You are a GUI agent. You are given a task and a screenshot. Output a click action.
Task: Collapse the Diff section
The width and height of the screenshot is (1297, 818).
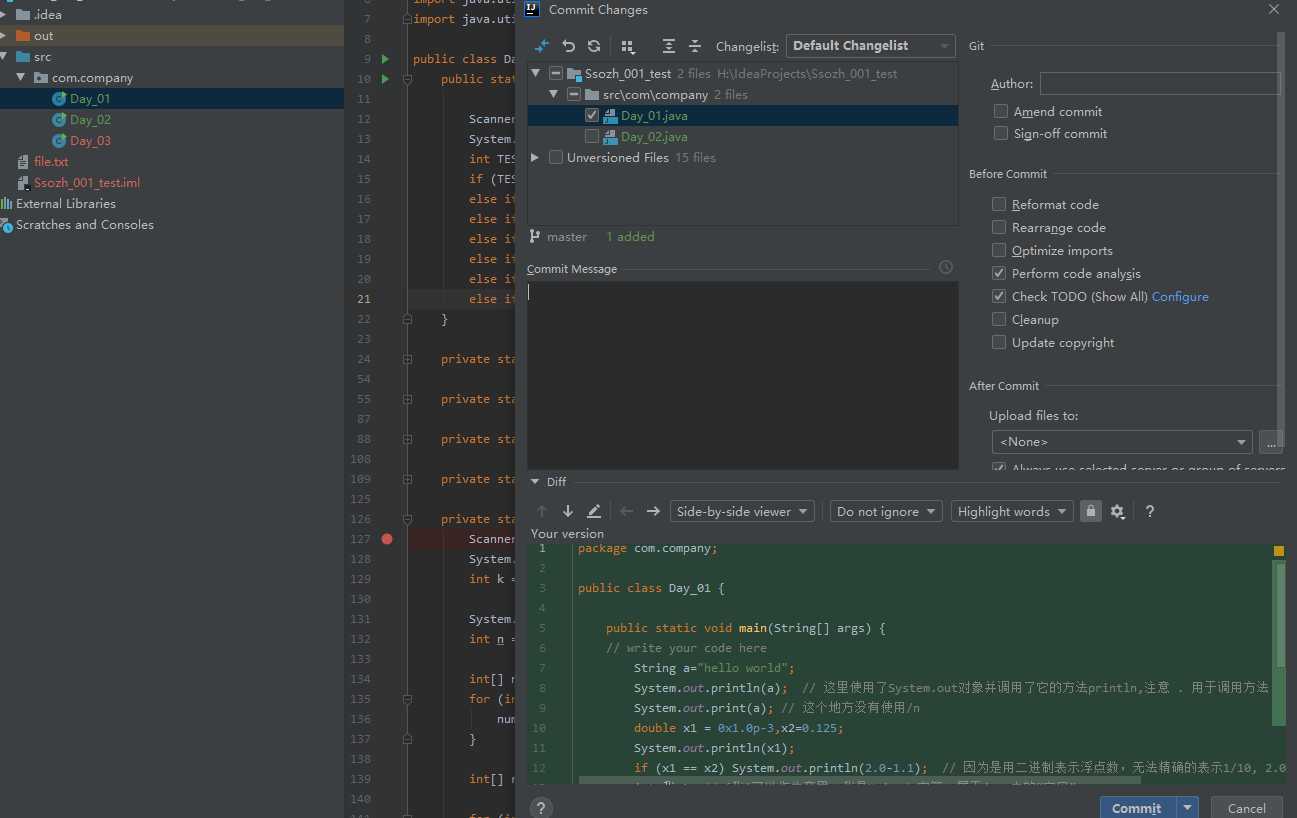pyautogui.click(x=535, y=482)
